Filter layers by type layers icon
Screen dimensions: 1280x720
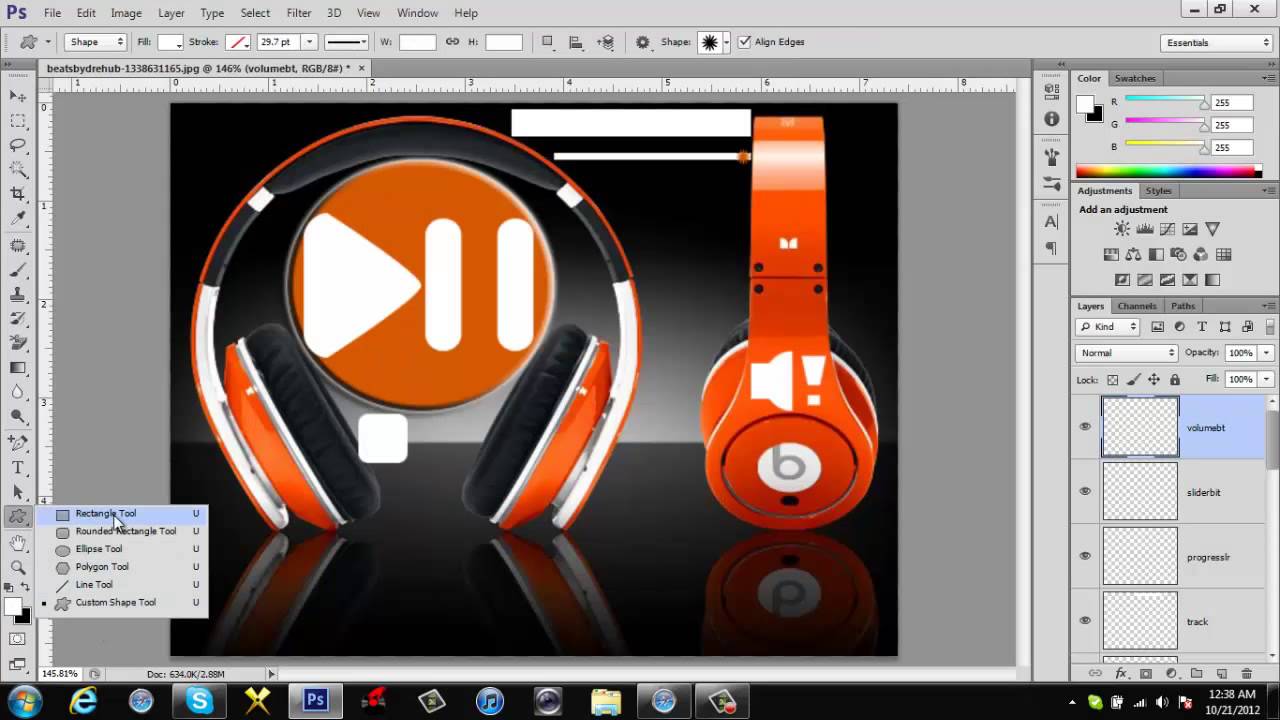point(1202,327)
